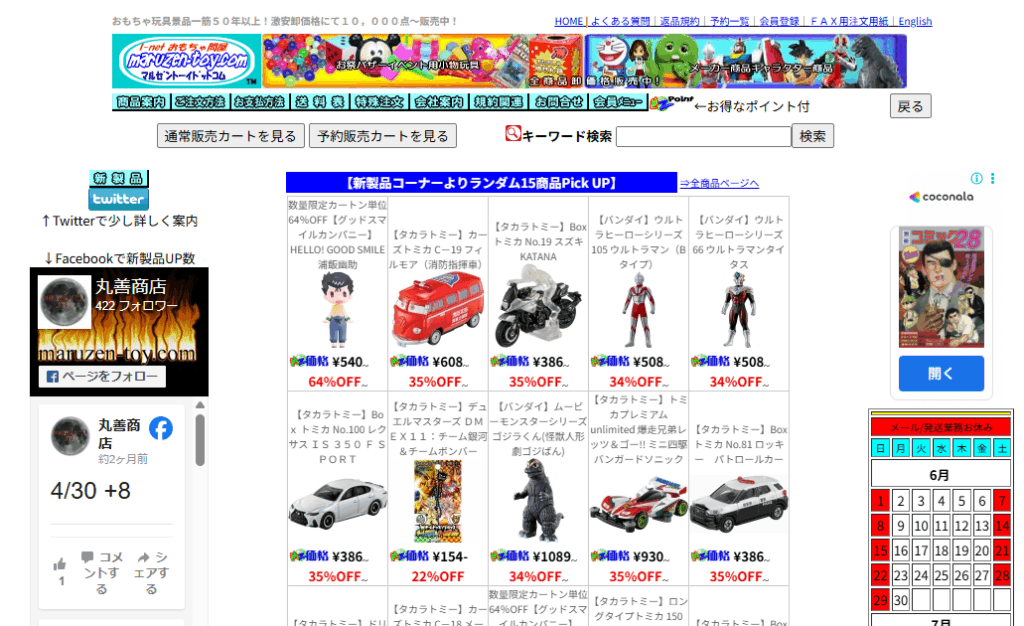The width and height of the screenshot is (1024, 626).
Task: Click the maruzen-toy.com site logo
Action: (187, 61)
